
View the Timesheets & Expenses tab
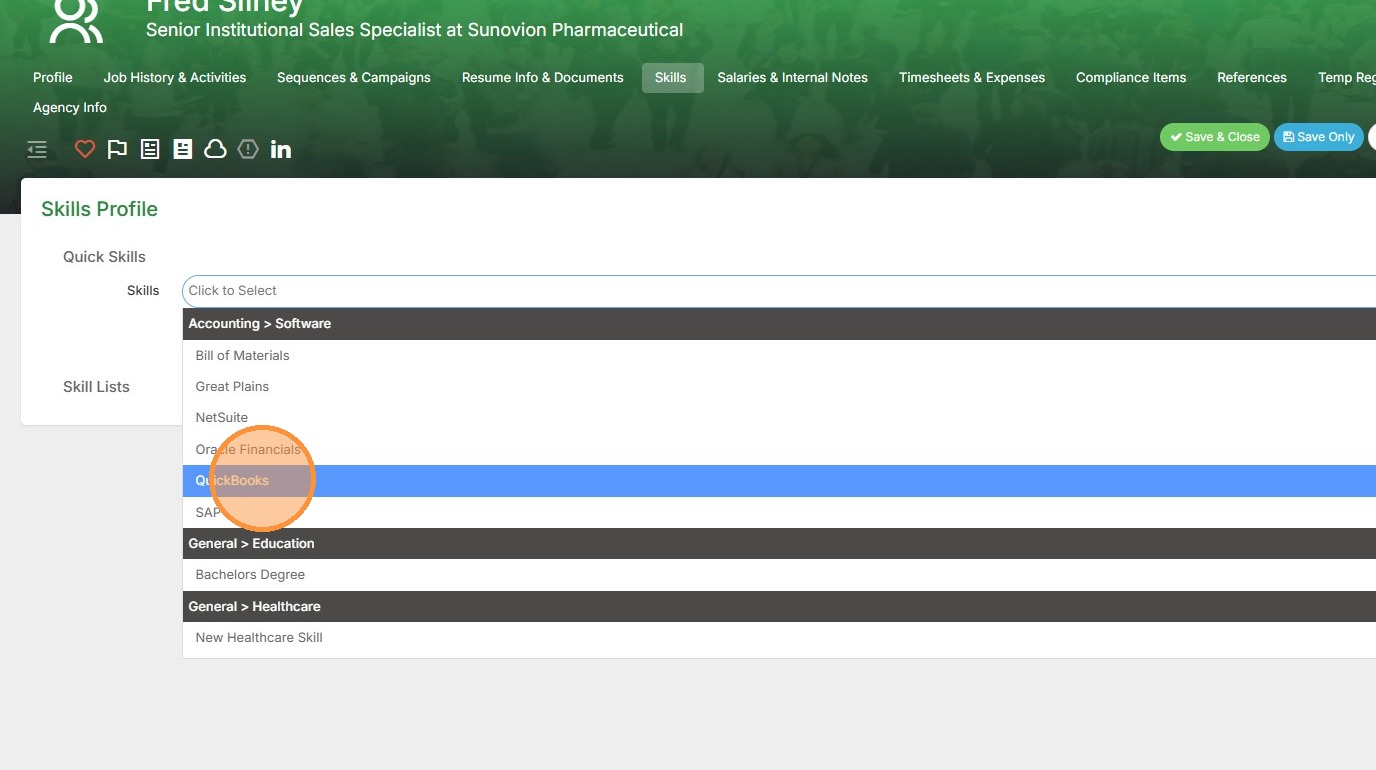pos(972,77)
